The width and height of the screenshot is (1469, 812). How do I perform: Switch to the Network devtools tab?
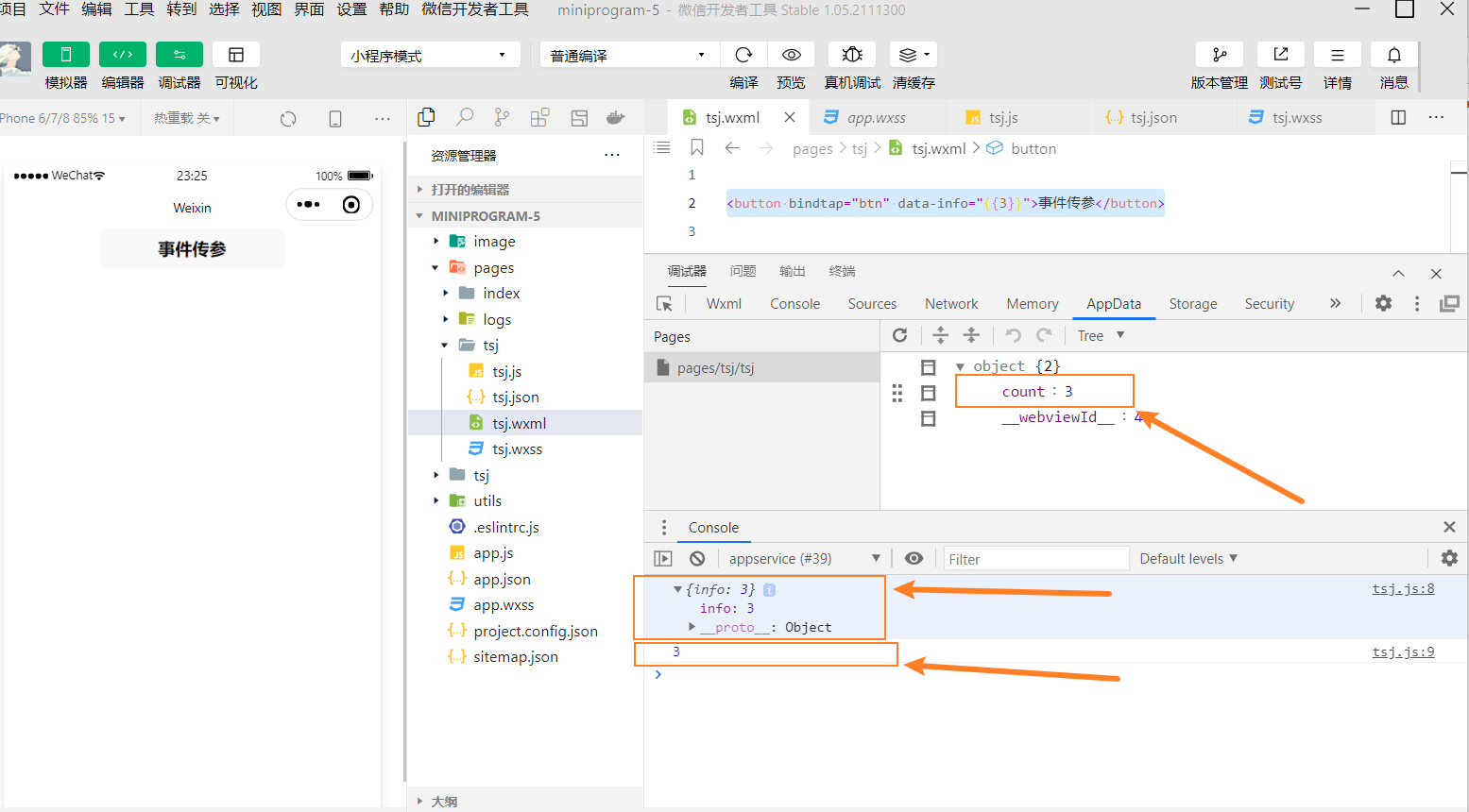[951, 304]
